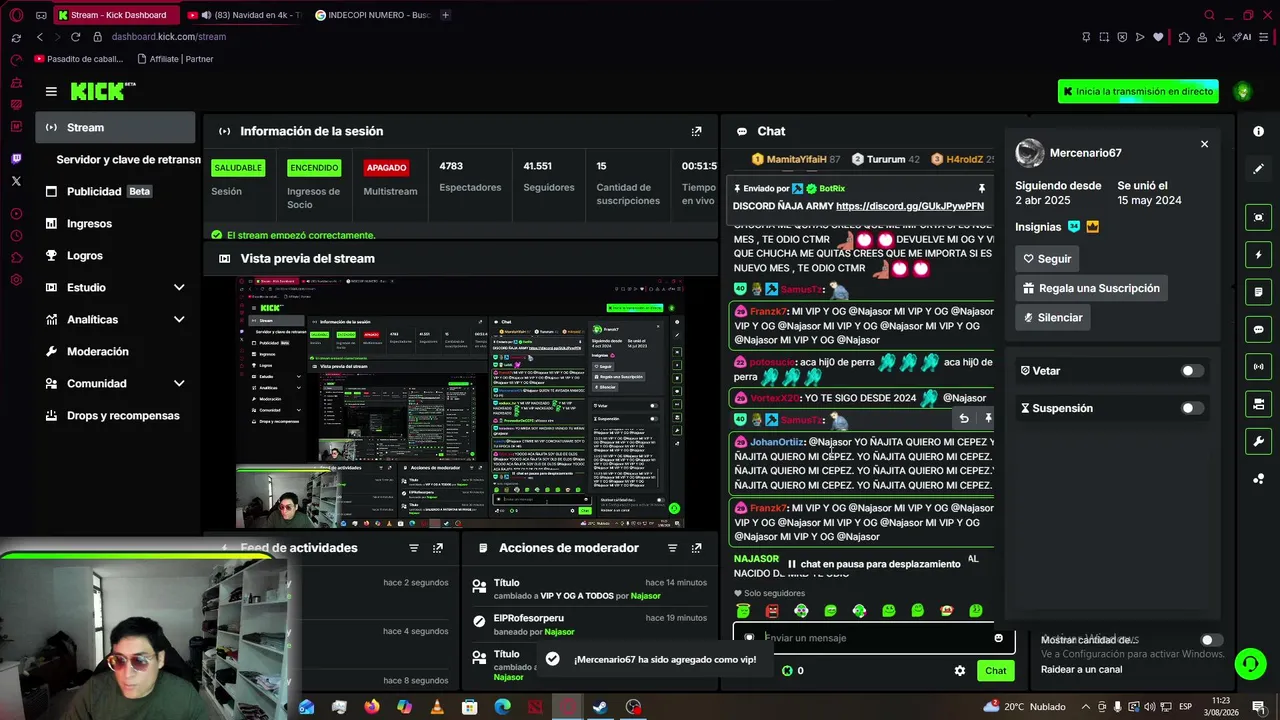Open Firefox from the Windows taskbar
Image resolution: width=1280 pixels, height=720 pixels.
[x=372, y=707]
